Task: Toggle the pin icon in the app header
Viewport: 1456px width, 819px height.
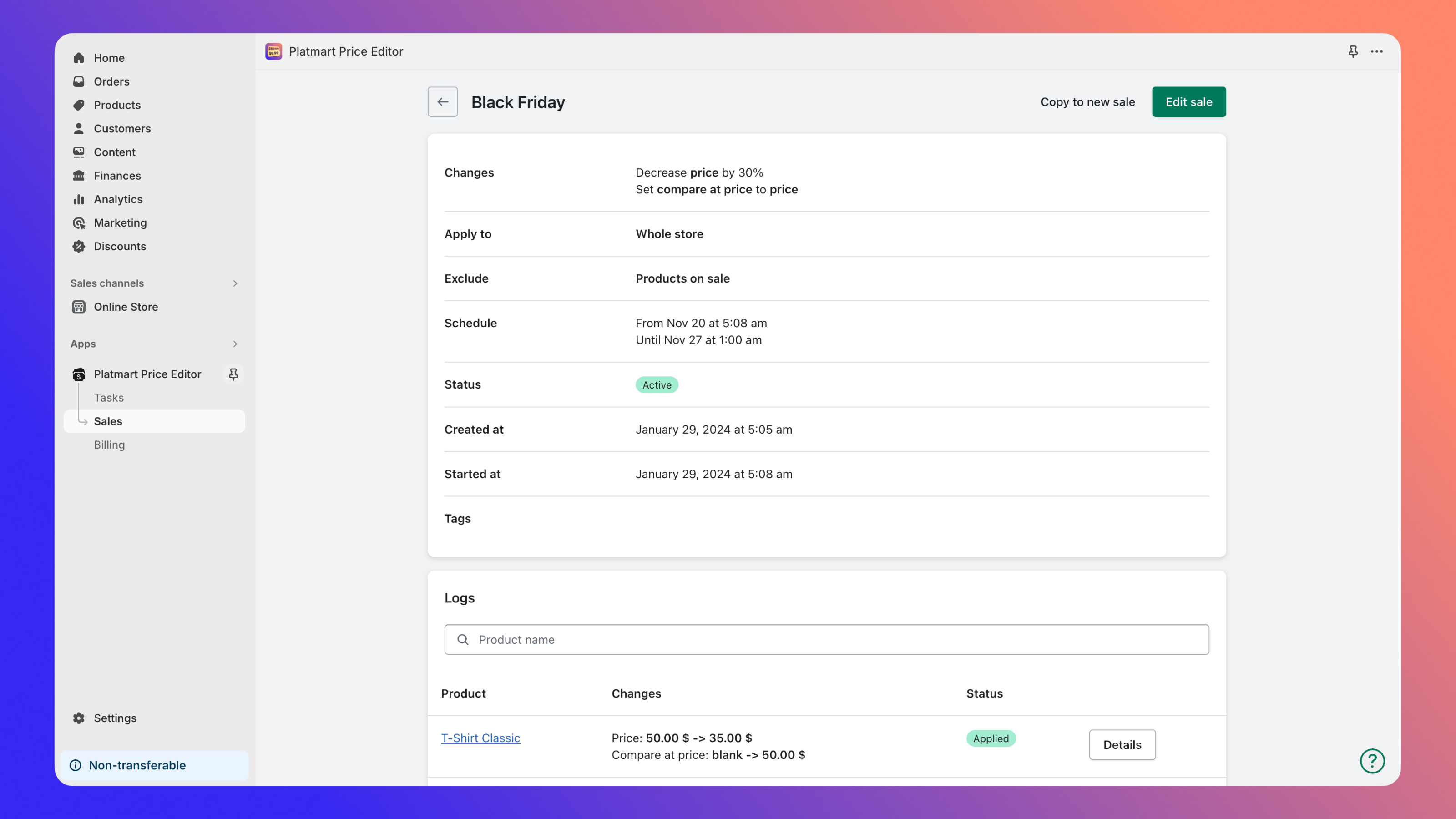Action: 1353,51
